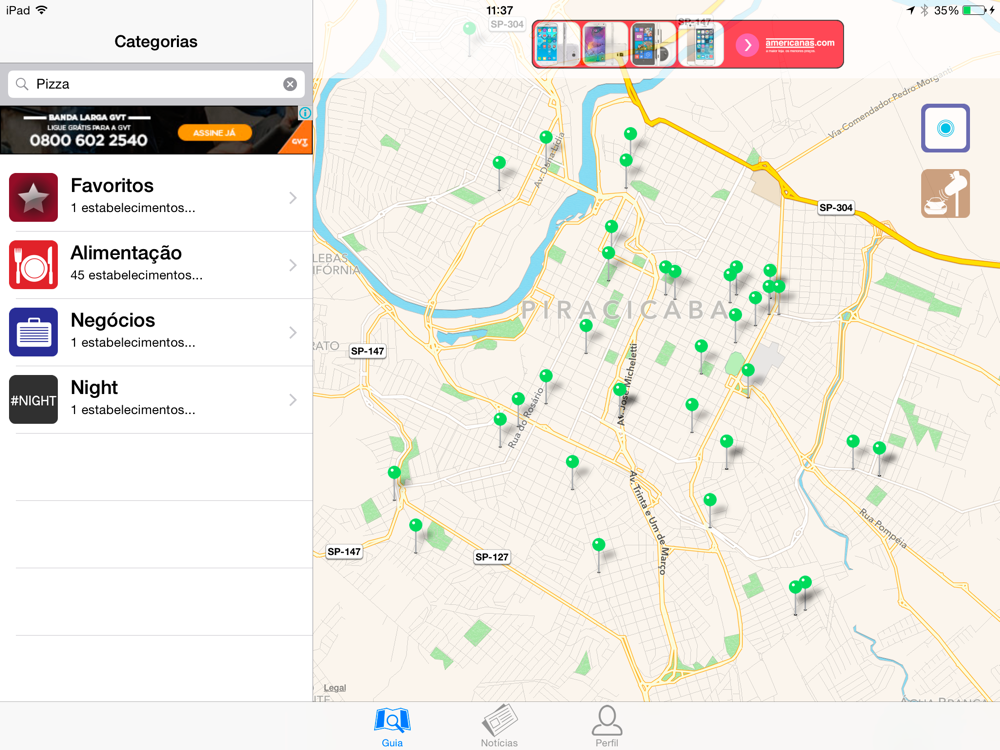Expand the Alimentação category chevron

[293, 265]
